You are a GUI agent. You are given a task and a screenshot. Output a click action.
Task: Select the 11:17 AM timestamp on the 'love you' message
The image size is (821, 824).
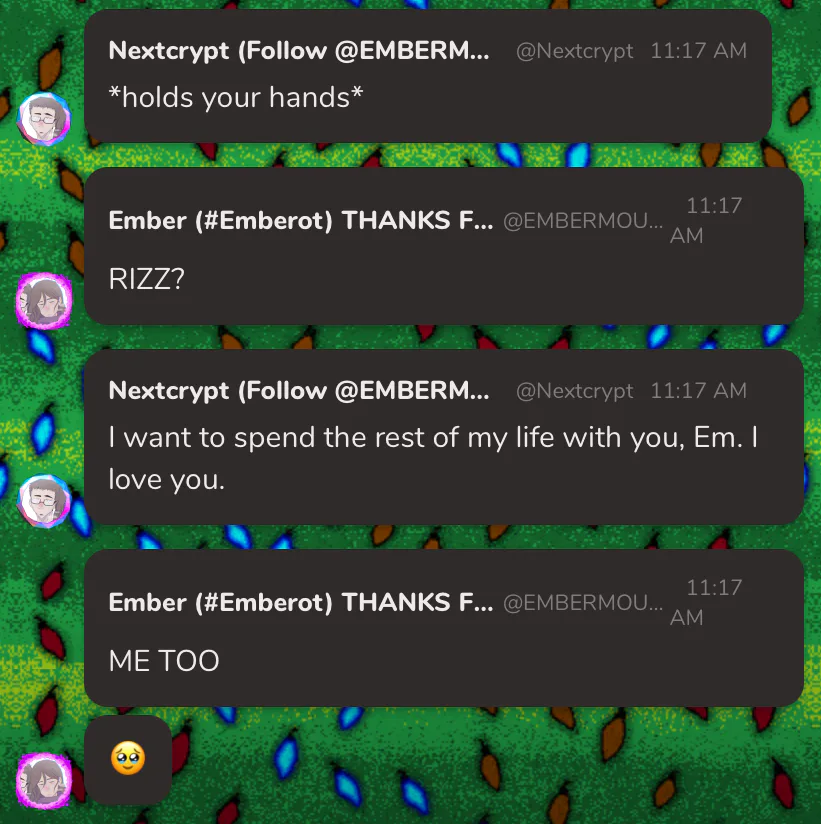click(x=699, y=390)
